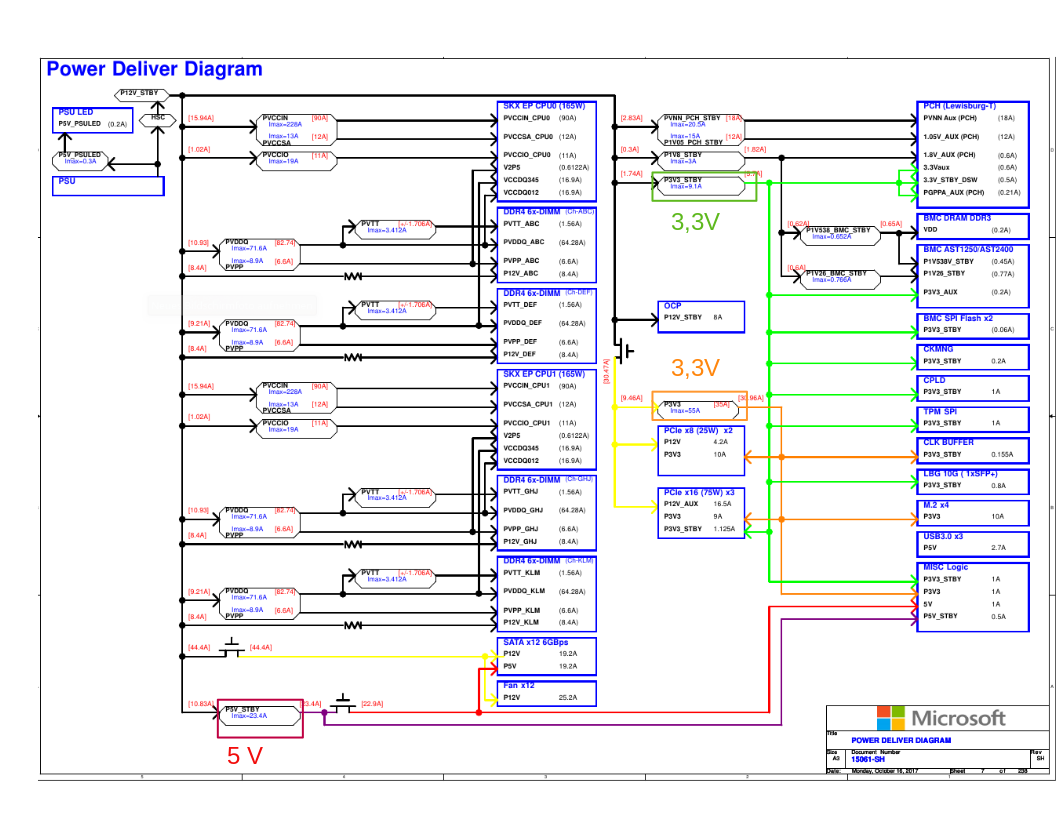Select the 'BMC SPI Flash x2' block header
Screen dimensions: 1056x816
pos(958,318)
